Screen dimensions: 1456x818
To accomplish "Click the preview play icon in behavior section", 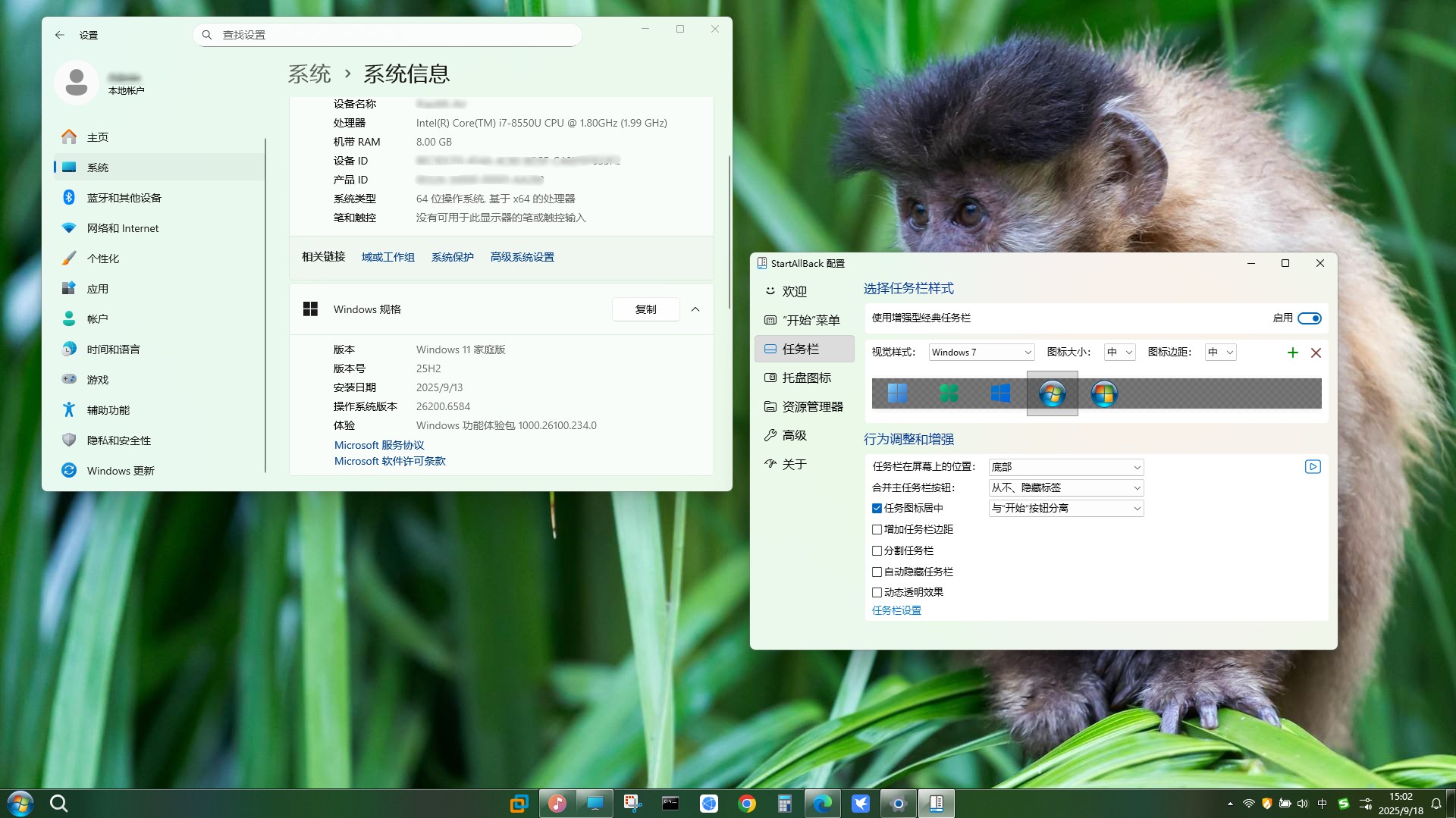I will click(x=1313, y=467).
